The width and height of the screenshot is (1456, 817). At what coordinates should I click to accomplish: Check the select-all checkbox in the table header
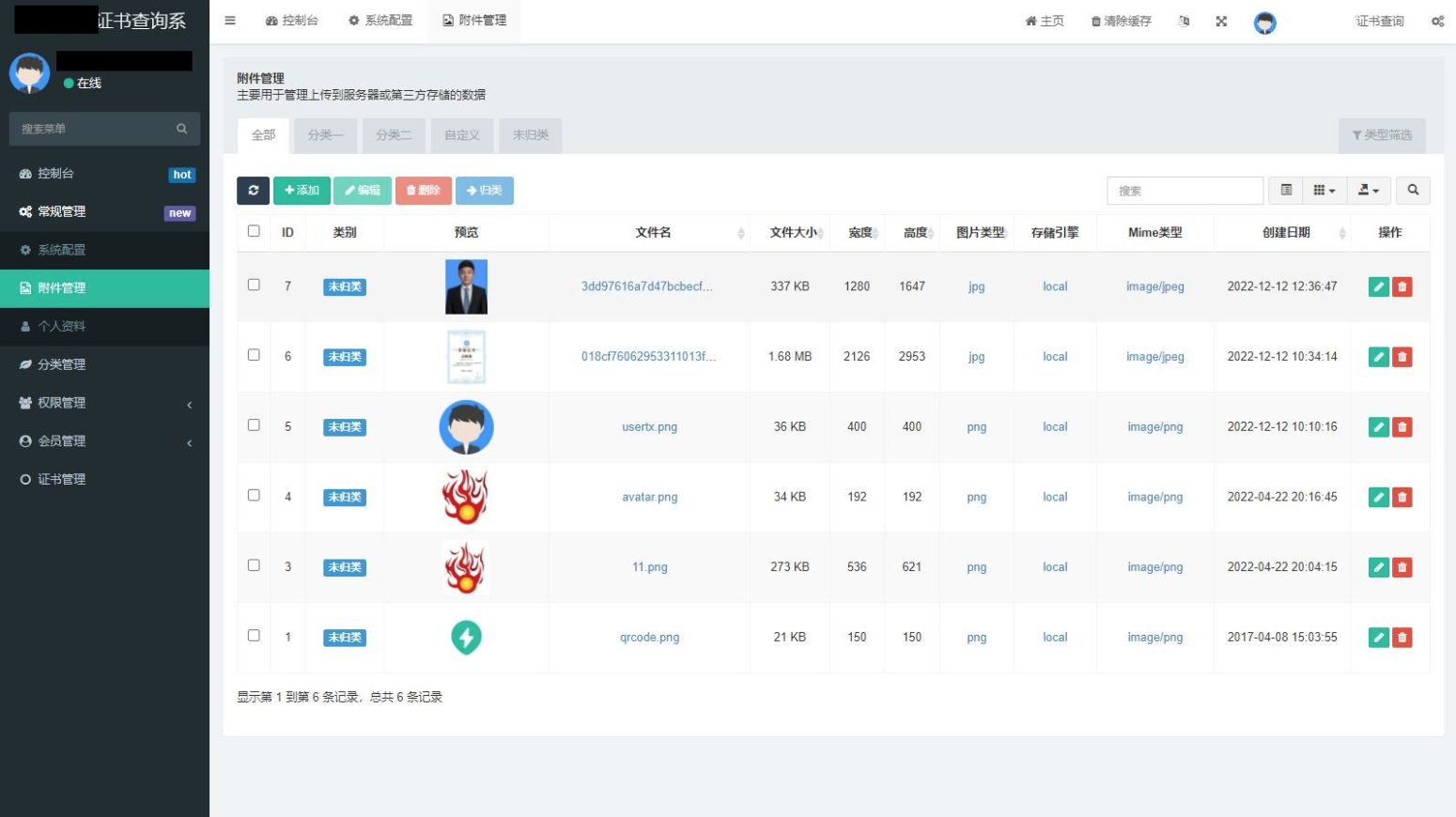(254, 229)
